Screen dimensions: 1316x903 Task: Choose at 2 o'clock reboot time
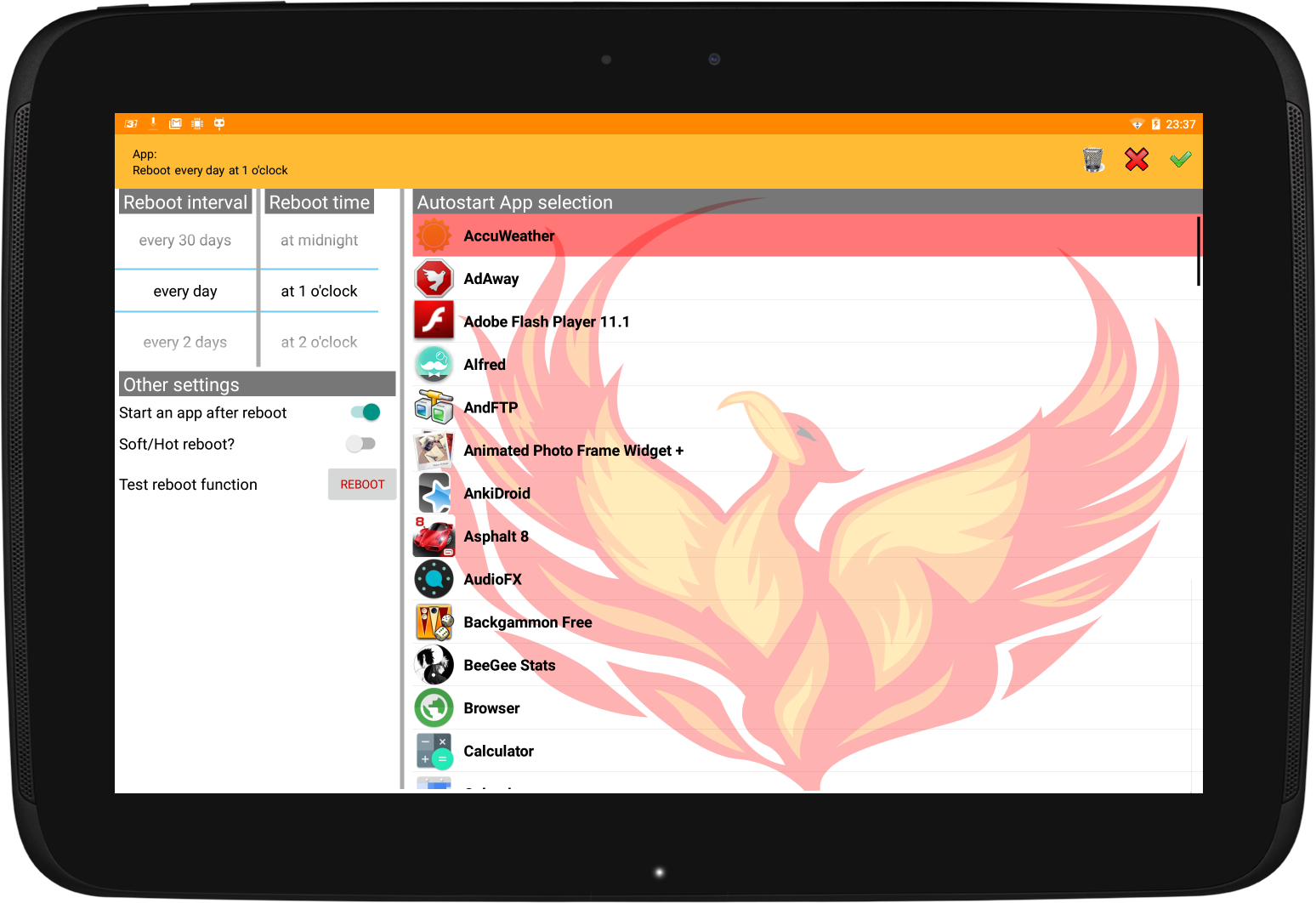point(320,343)
